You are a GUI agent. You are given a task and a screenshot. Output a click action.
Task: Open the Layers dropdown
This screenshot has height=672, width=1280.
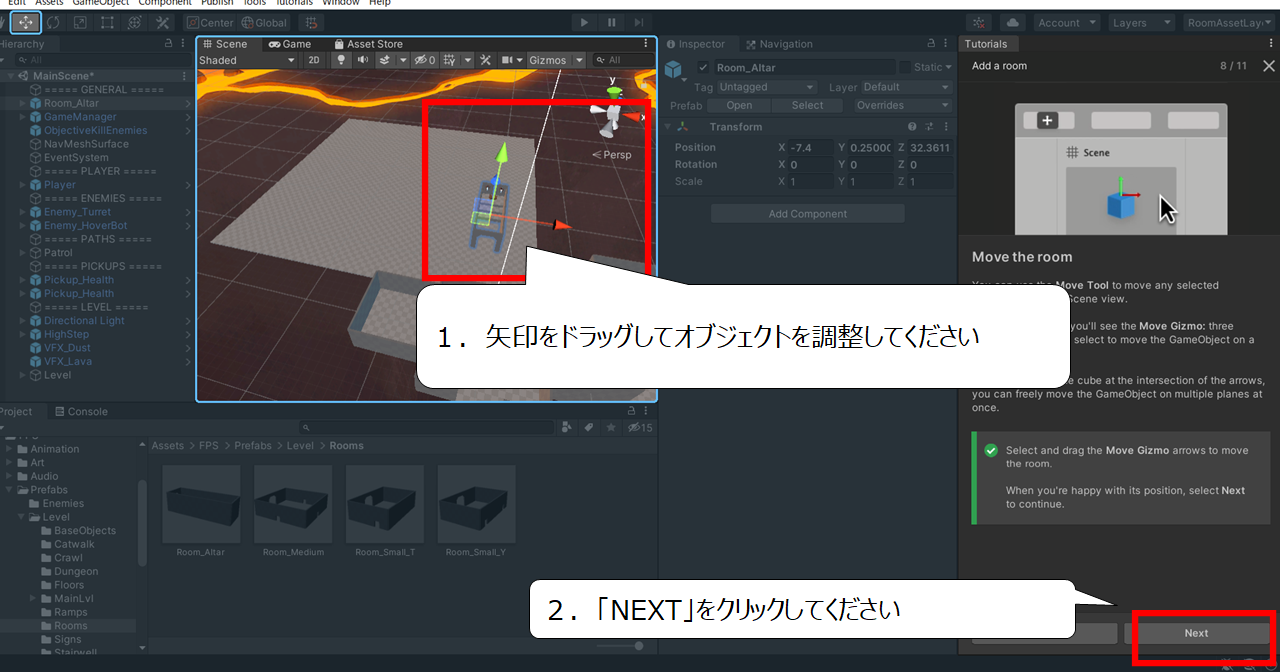tap(1141, 22)
